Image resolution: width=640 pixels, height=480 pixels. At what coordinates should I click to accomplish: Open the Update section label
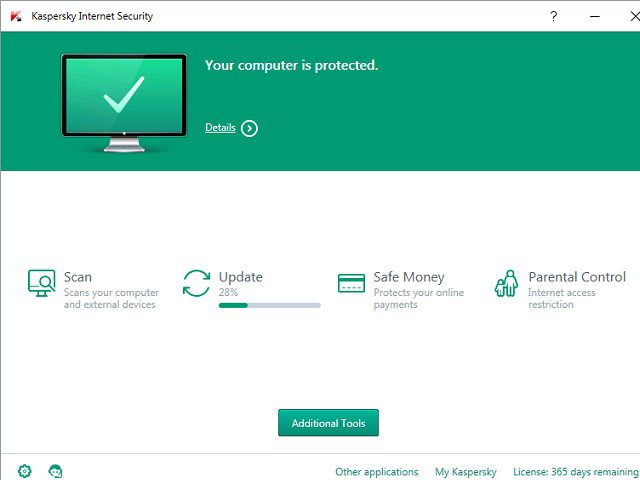tap(240, 277)
